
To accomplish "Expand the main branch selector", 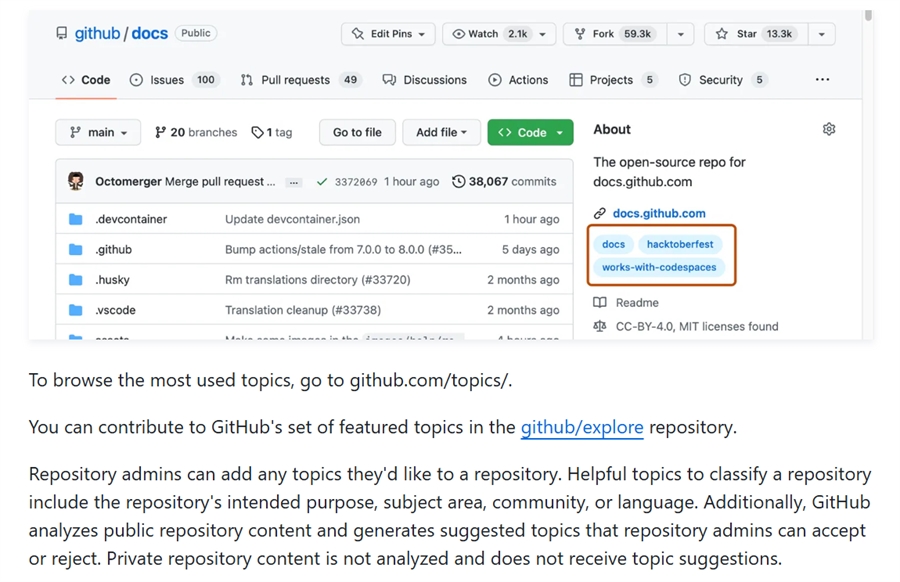I will click(99, 132).
